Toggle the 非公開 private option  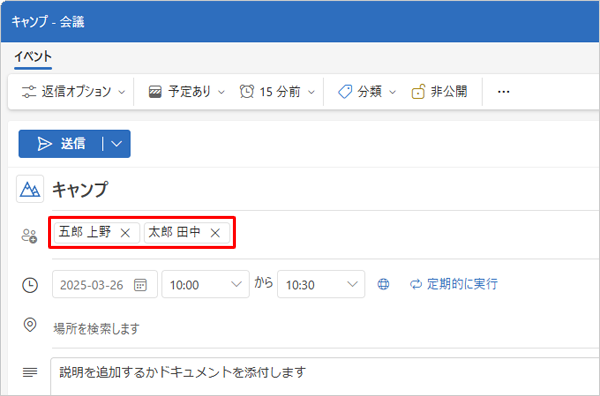click(439, 92)
